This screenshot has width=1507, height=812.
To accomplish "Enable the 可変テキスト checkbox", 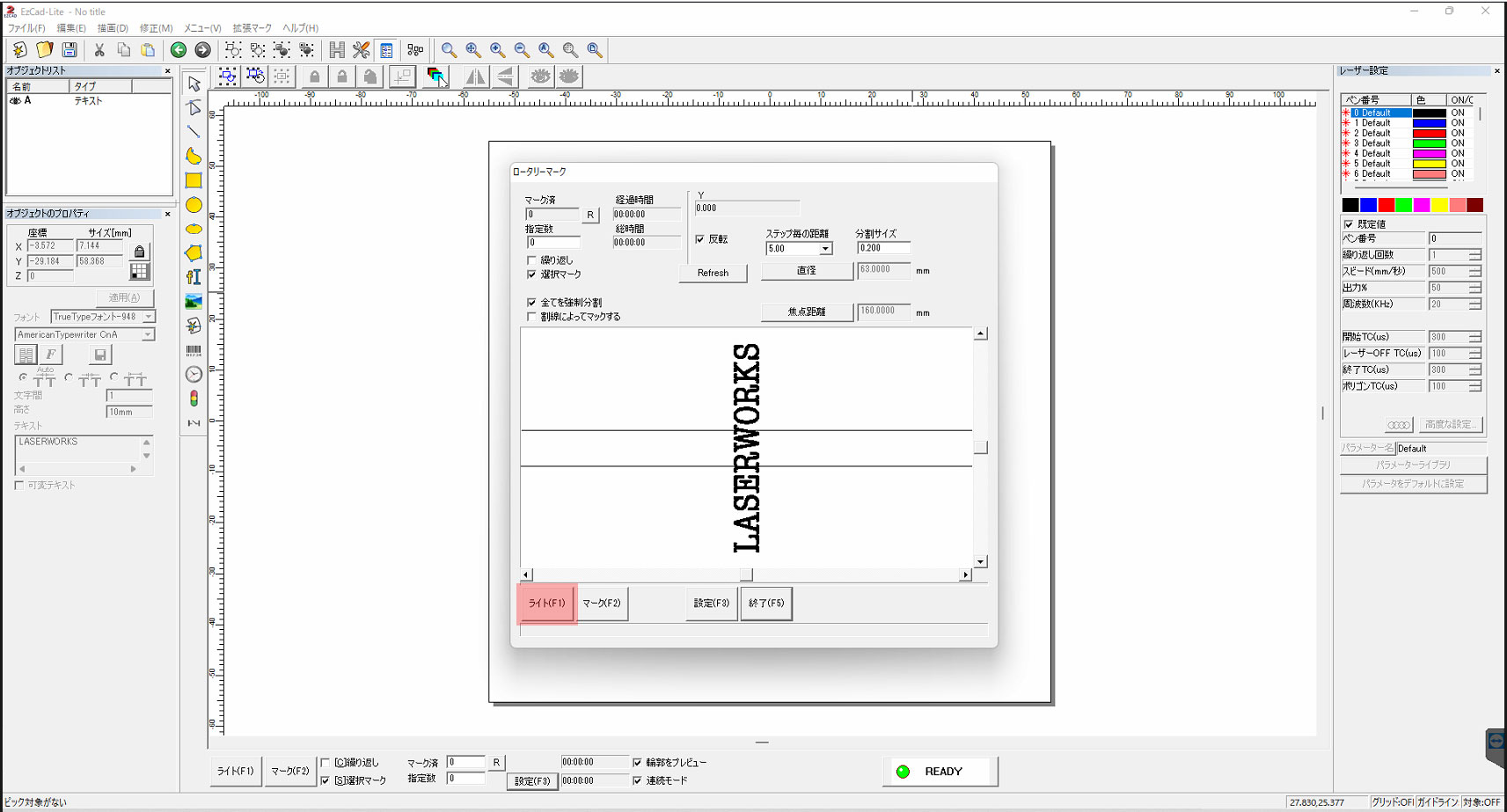I will point(19,486).
